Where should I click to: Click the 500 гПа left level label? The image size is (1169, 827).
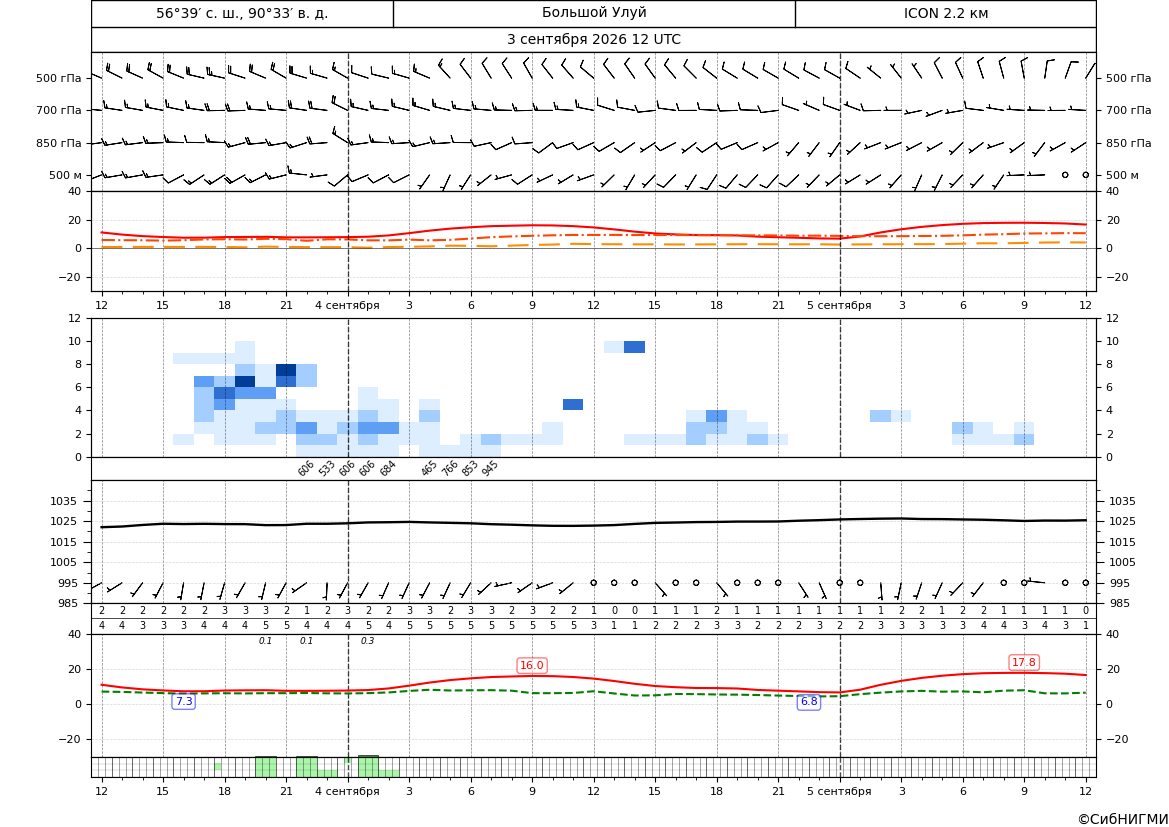[x=59, y=78]
